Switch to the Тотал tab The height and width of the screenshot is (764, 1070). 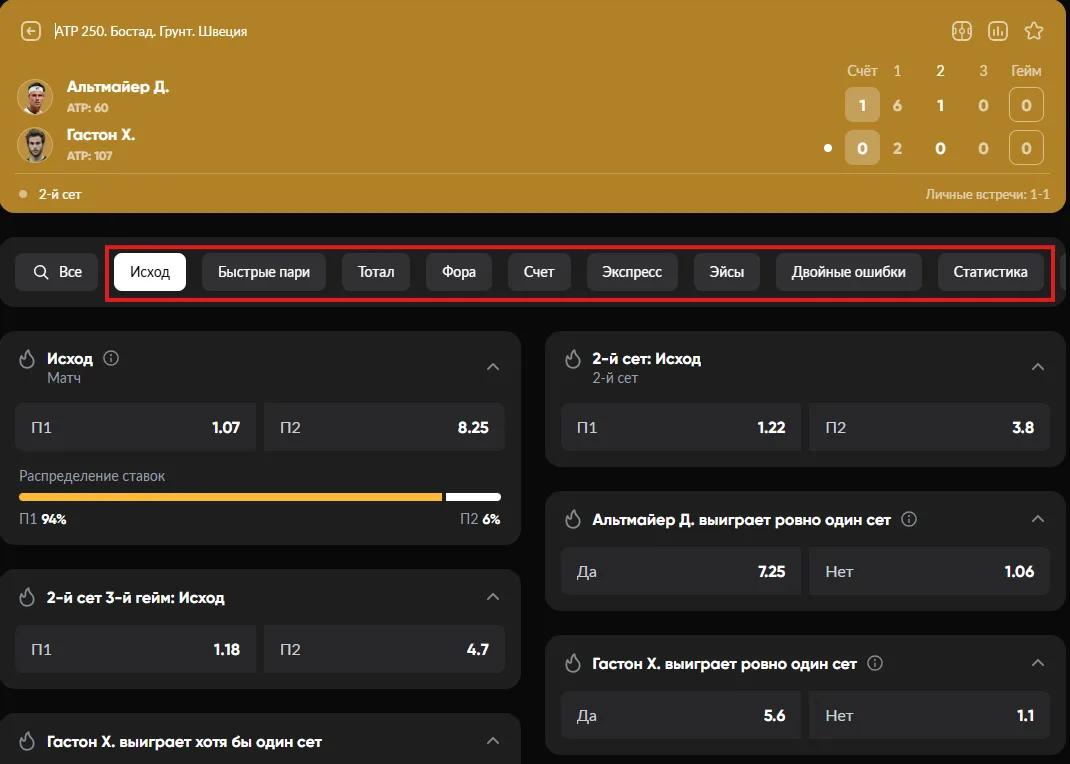(376, 272)
